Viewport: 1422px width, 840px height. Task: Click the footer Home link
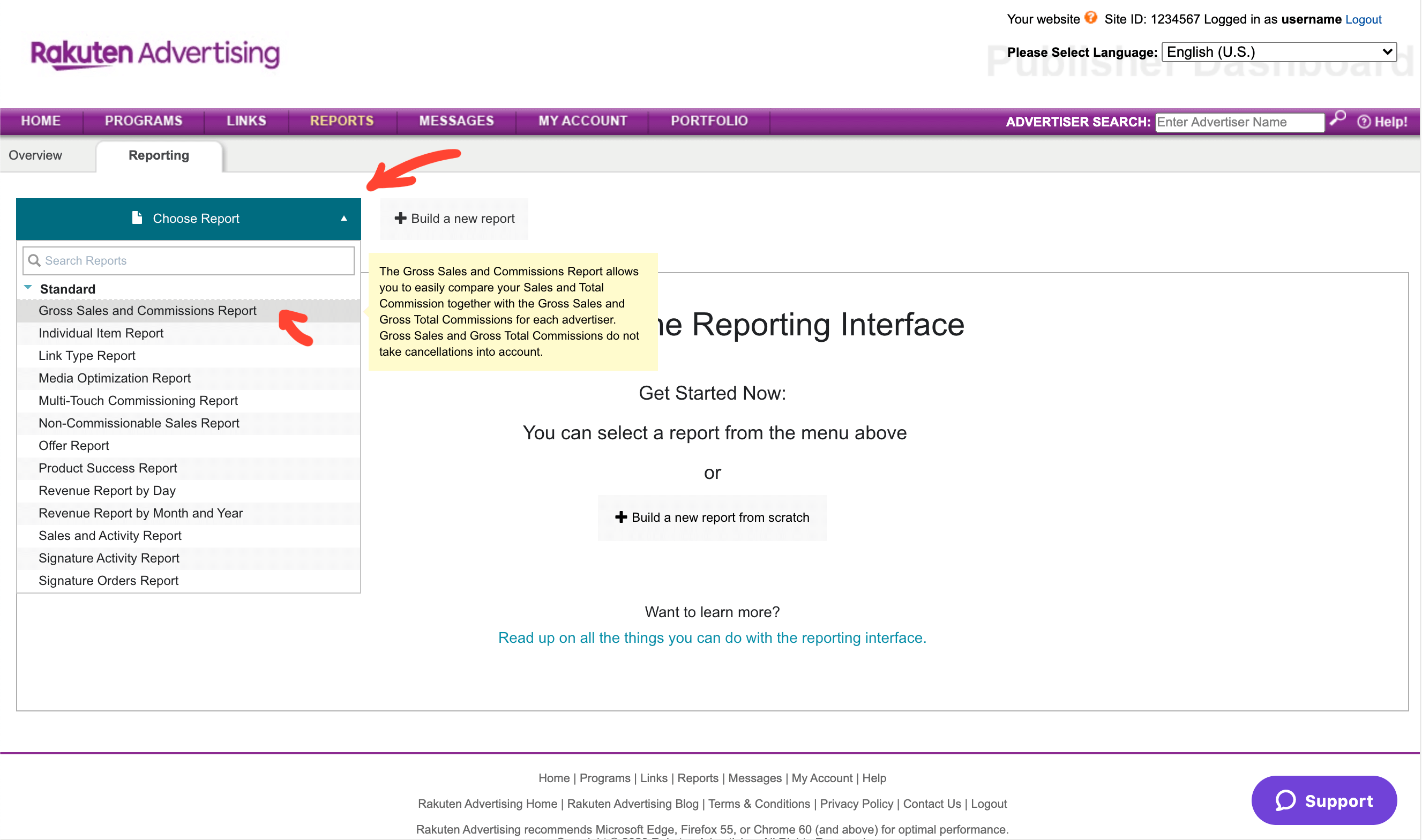(553, 778)
